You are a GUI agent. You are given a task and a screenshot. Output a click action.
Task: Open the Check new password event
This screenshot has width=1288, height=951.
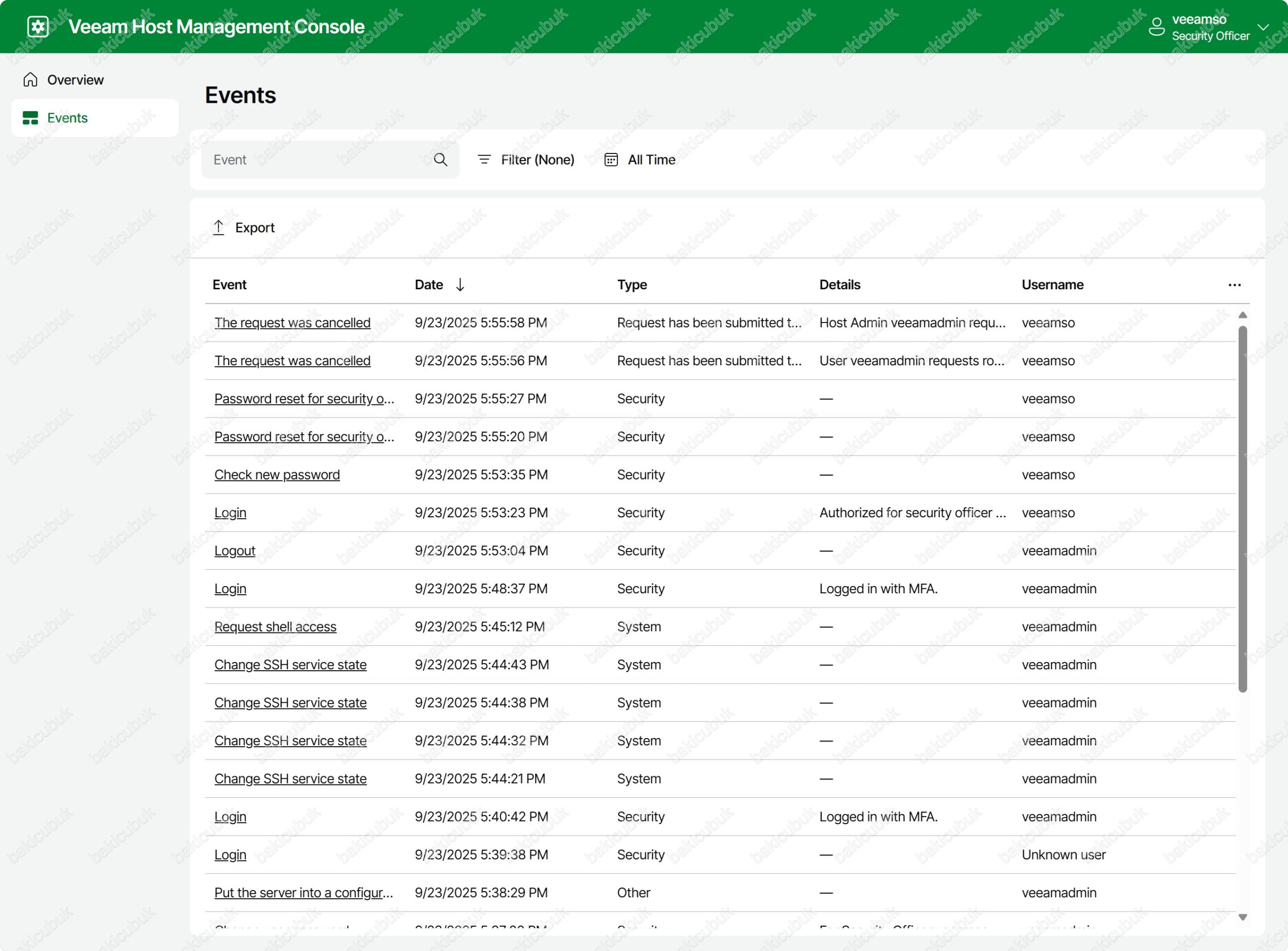tap(277, 475)
